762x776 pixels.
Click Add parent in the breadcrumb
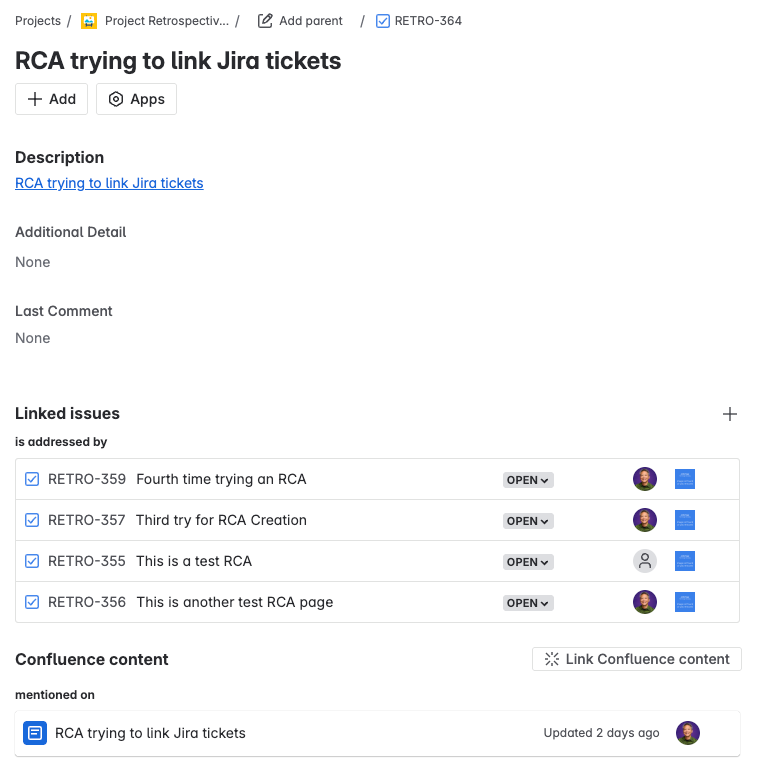click(x=300, y=21)
